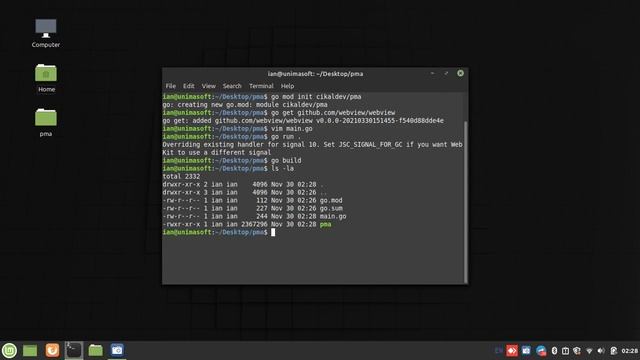
Task: Click the 'go build' command line
Action: (286, 160)
